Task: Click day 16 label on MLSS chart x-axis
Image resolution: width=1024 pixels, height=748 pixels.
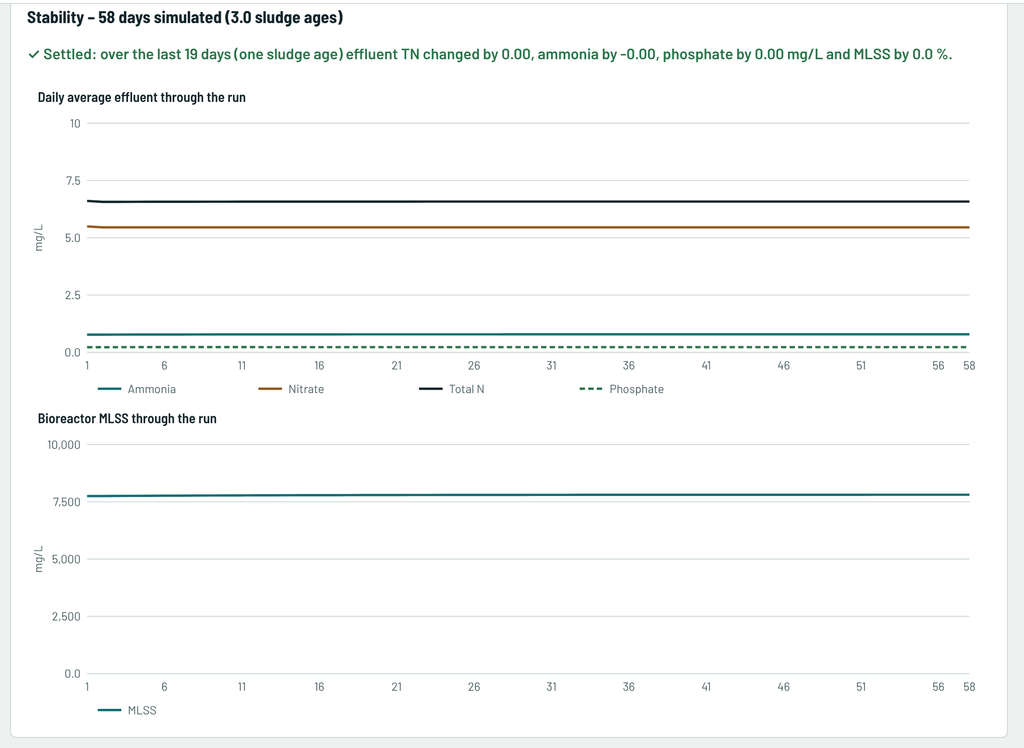Action: pos(319,687)
